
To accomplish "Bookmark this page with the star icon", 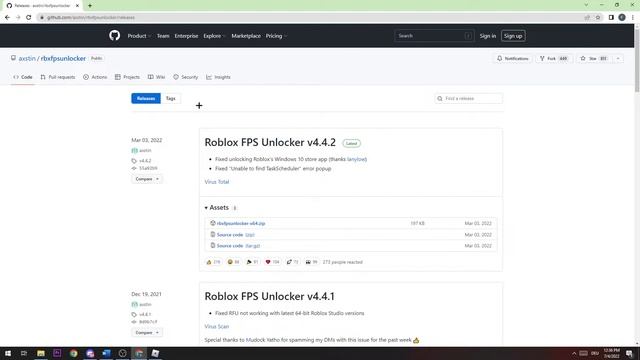I will (x=598, y=18).
